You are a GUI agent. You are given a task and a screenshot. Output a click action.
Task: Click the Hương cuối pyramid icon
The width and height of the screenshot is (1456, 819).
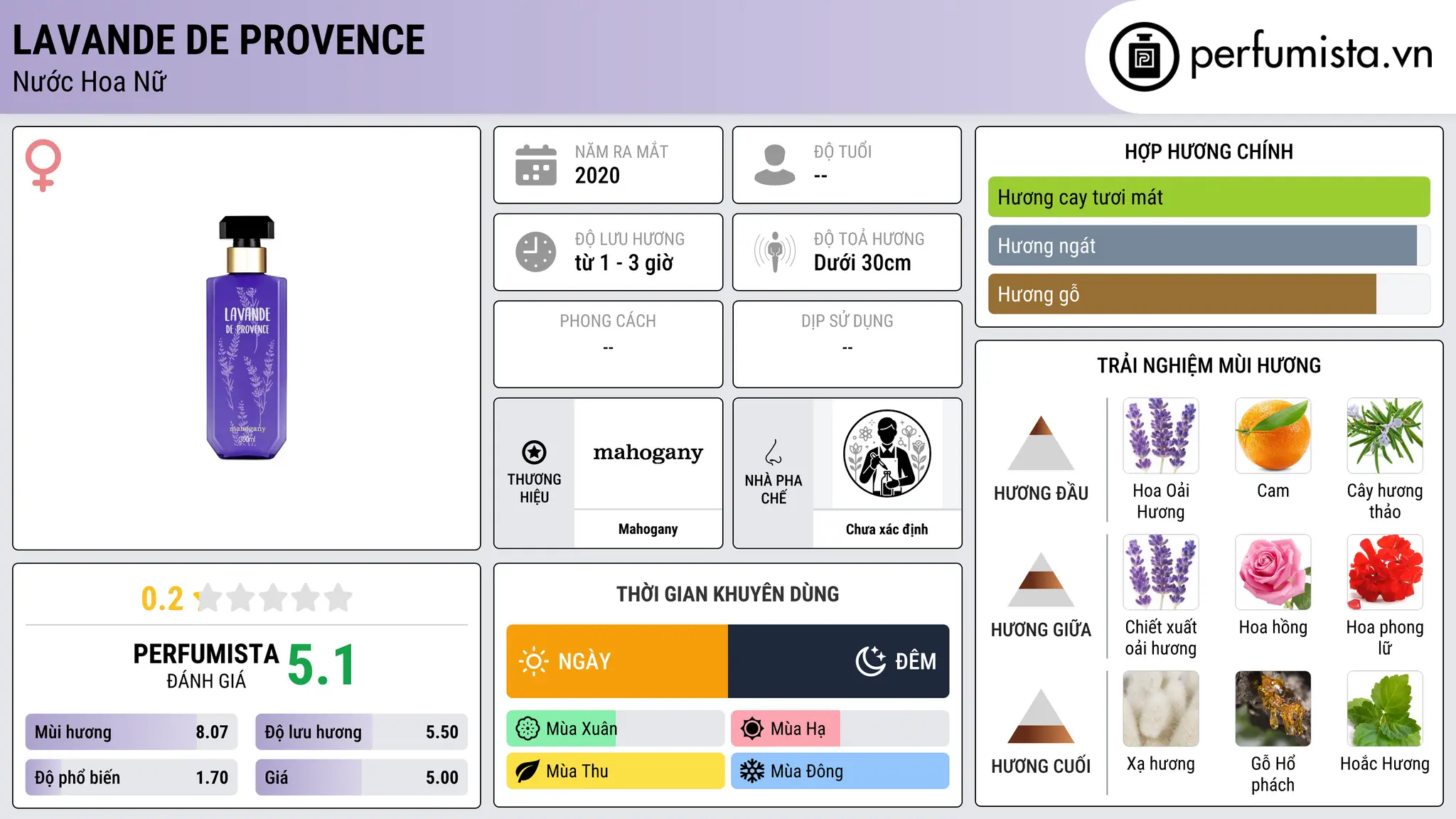pos(1041,716)
